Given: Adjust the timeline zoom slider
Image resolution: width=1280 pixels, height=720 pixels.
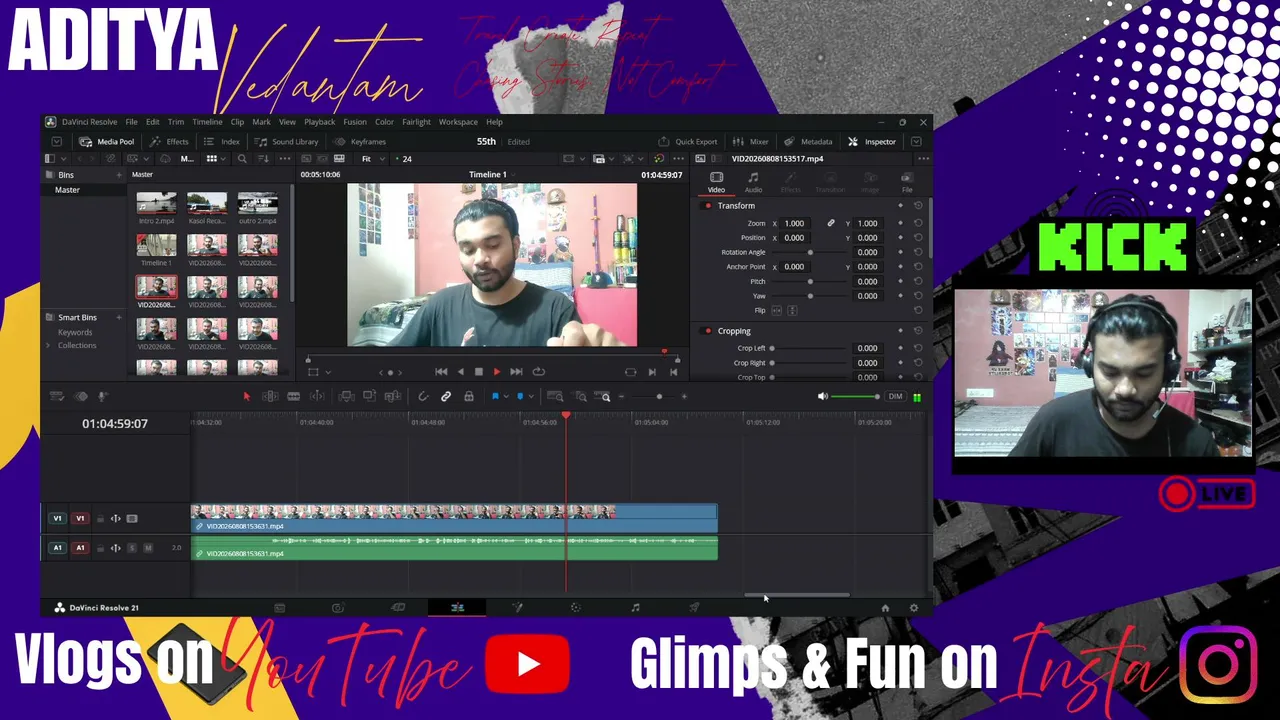Looking at the screenshot, I should [x=660, y=397].
